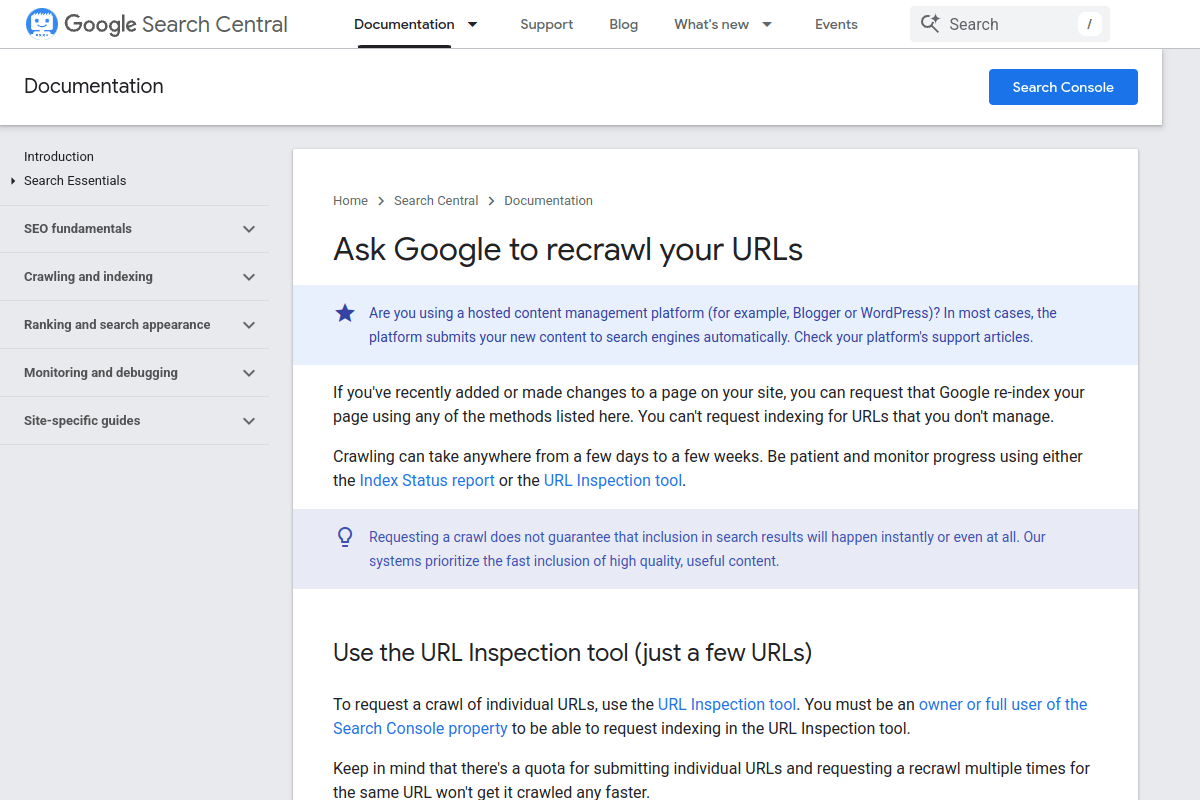Viewport: 1200px width, 800px height.
Task: Open the Events tab
Action: [x=836, y=24]
